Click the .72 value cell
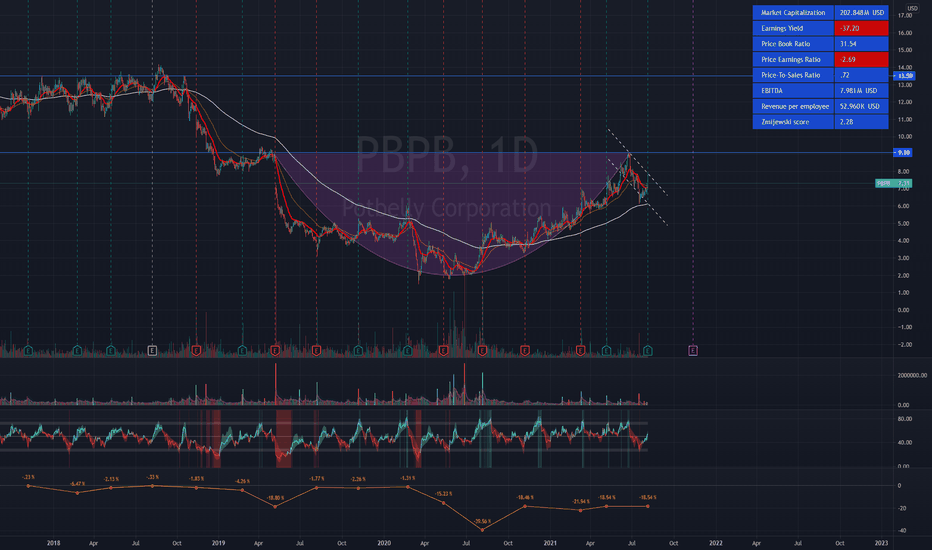 [x=861, y=75]
